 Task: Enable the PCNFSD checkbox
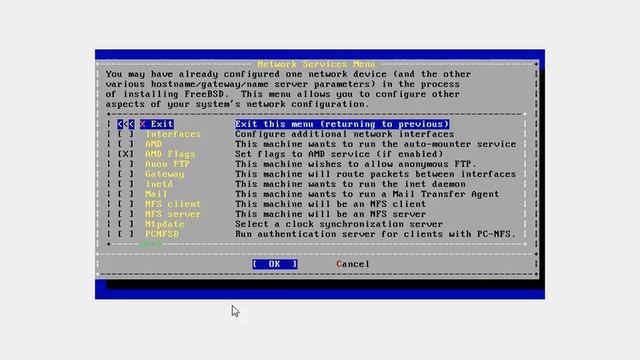point(126,234)
